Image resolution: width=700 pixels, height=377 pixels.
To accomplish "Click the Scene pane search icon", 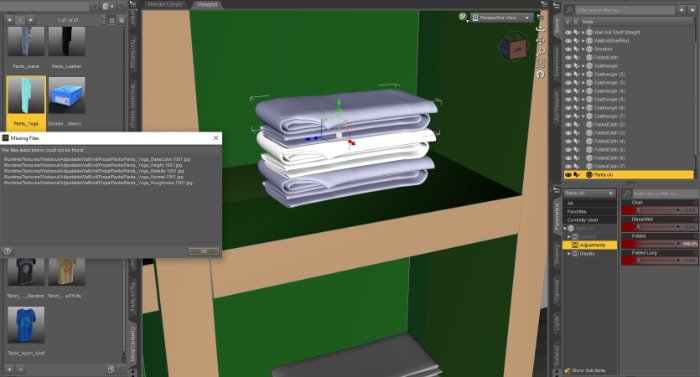I will [570, 9].
